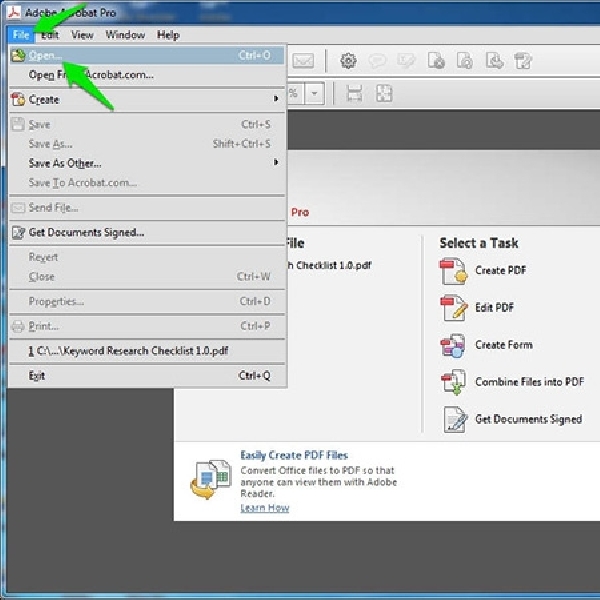Viewport: 600px width, 600px height.
Task: Open the zoom level dropdown arrow
Action: pyautogui.click(x=315, y=93)
